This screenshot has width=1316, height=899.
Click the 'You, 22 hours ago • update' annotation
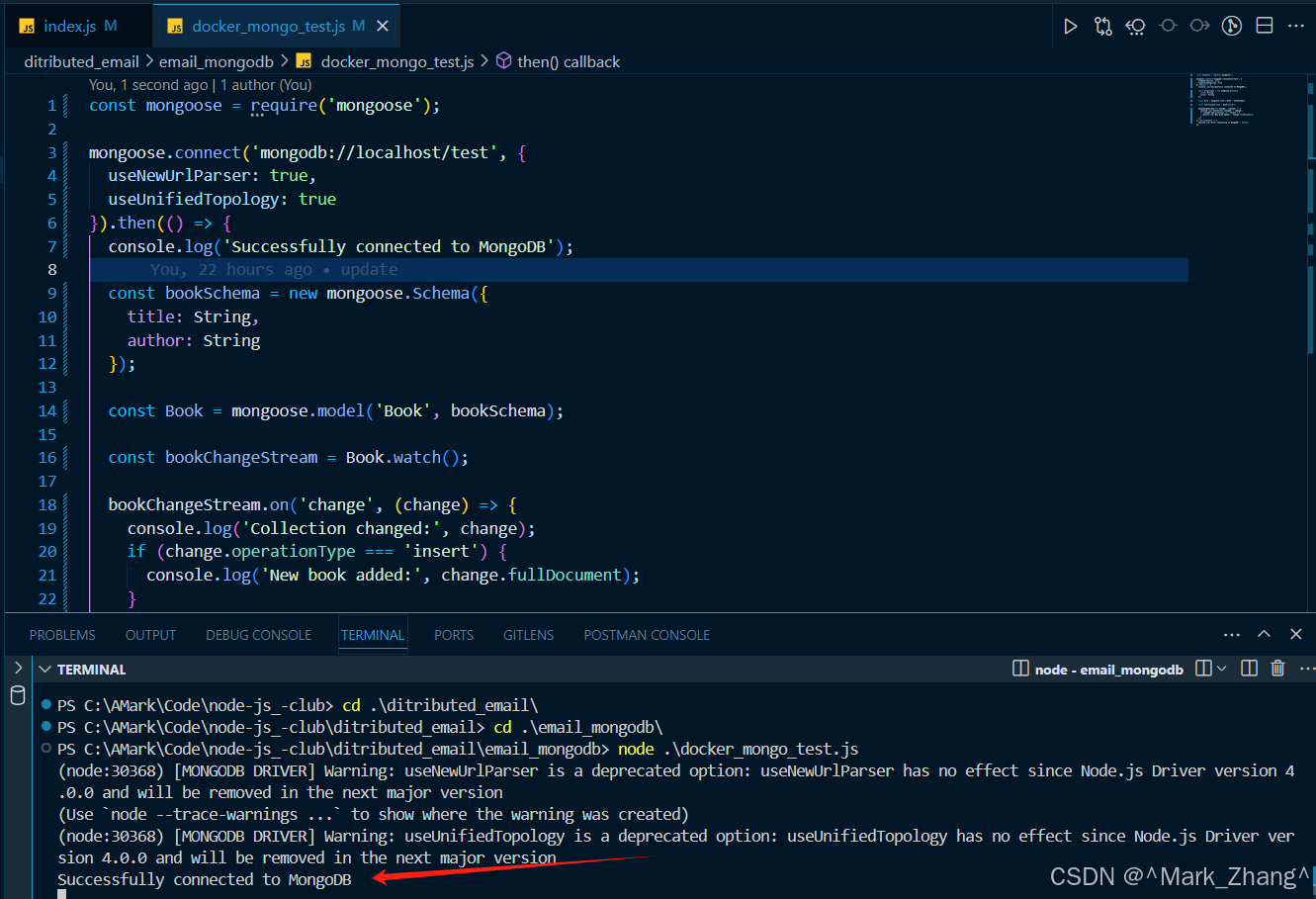tap(274, 269)
